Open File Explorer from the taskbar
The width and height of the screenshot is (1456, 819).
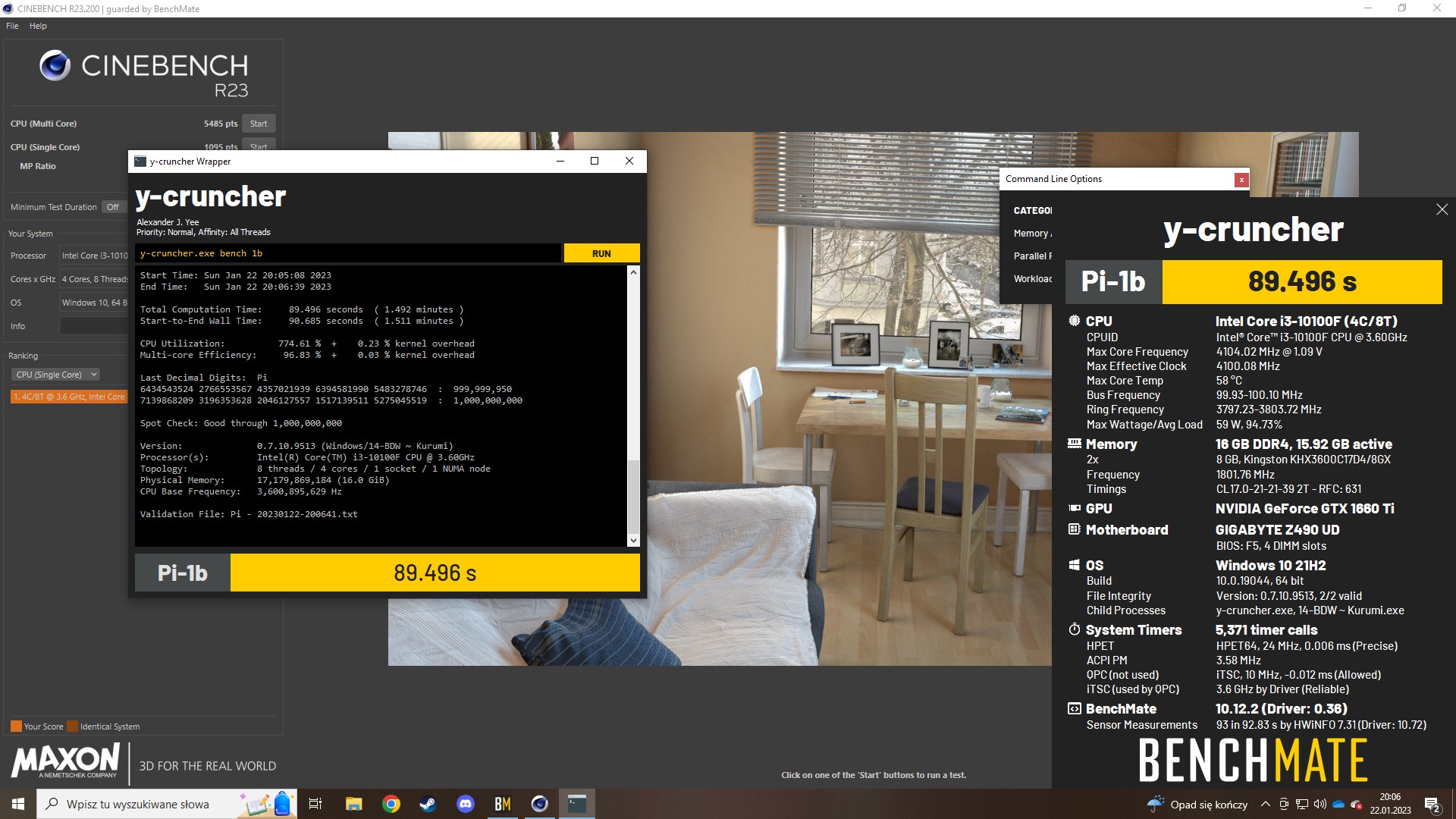[354, 804]
